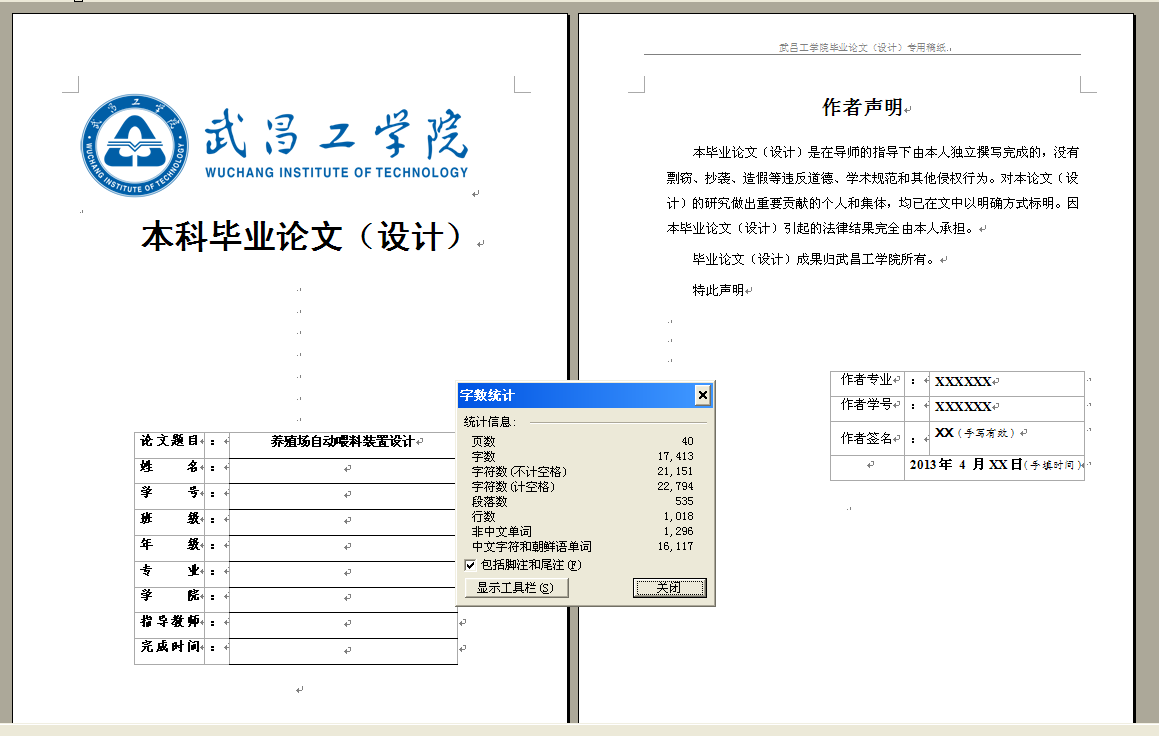Click the 显示工具栏 button
The height and width of the screenshot is (736, 1159).
point(516,587)
